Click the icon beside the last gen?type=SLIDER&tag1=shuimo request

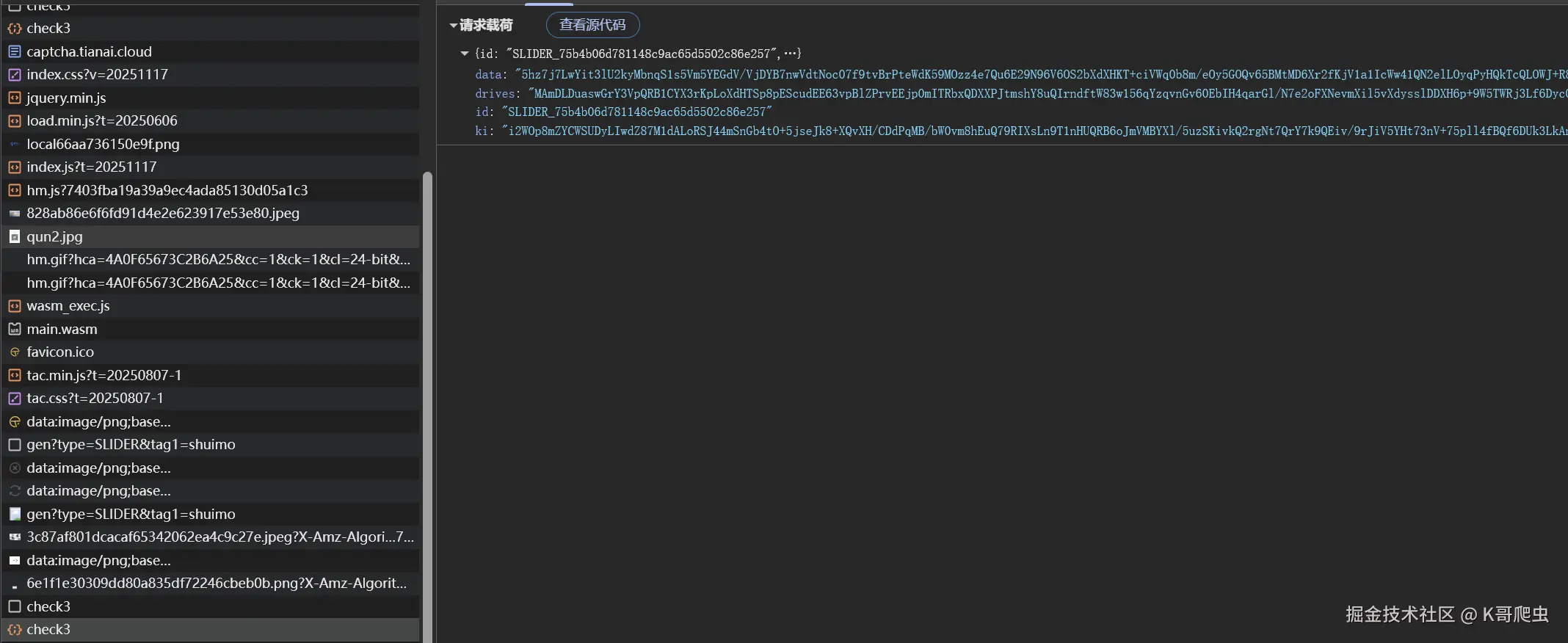coord(15,514)
